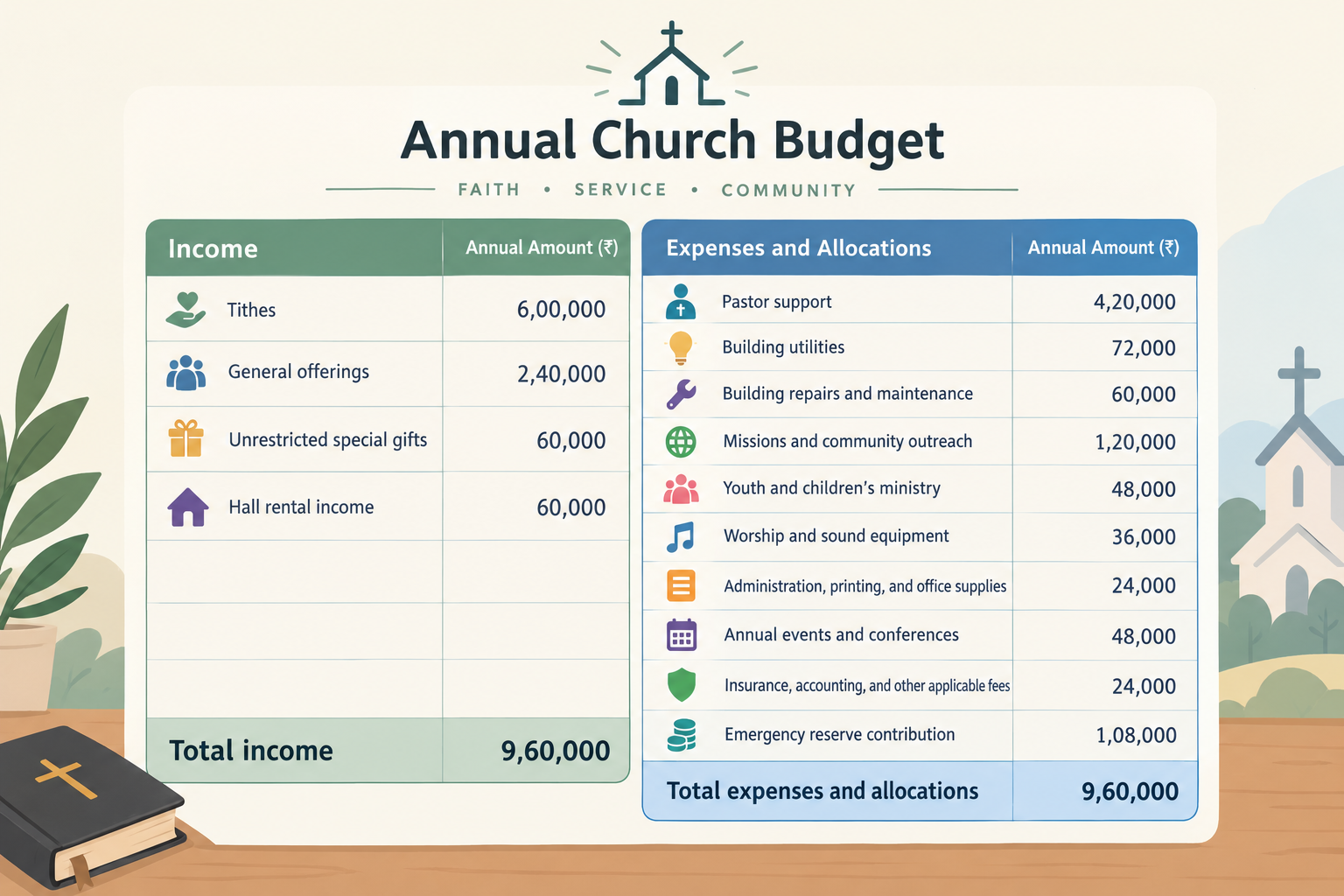Click the word SERVICE in the tagline
The width and height of the screenshot is (1344, 896).
click(x=620, y=190)
